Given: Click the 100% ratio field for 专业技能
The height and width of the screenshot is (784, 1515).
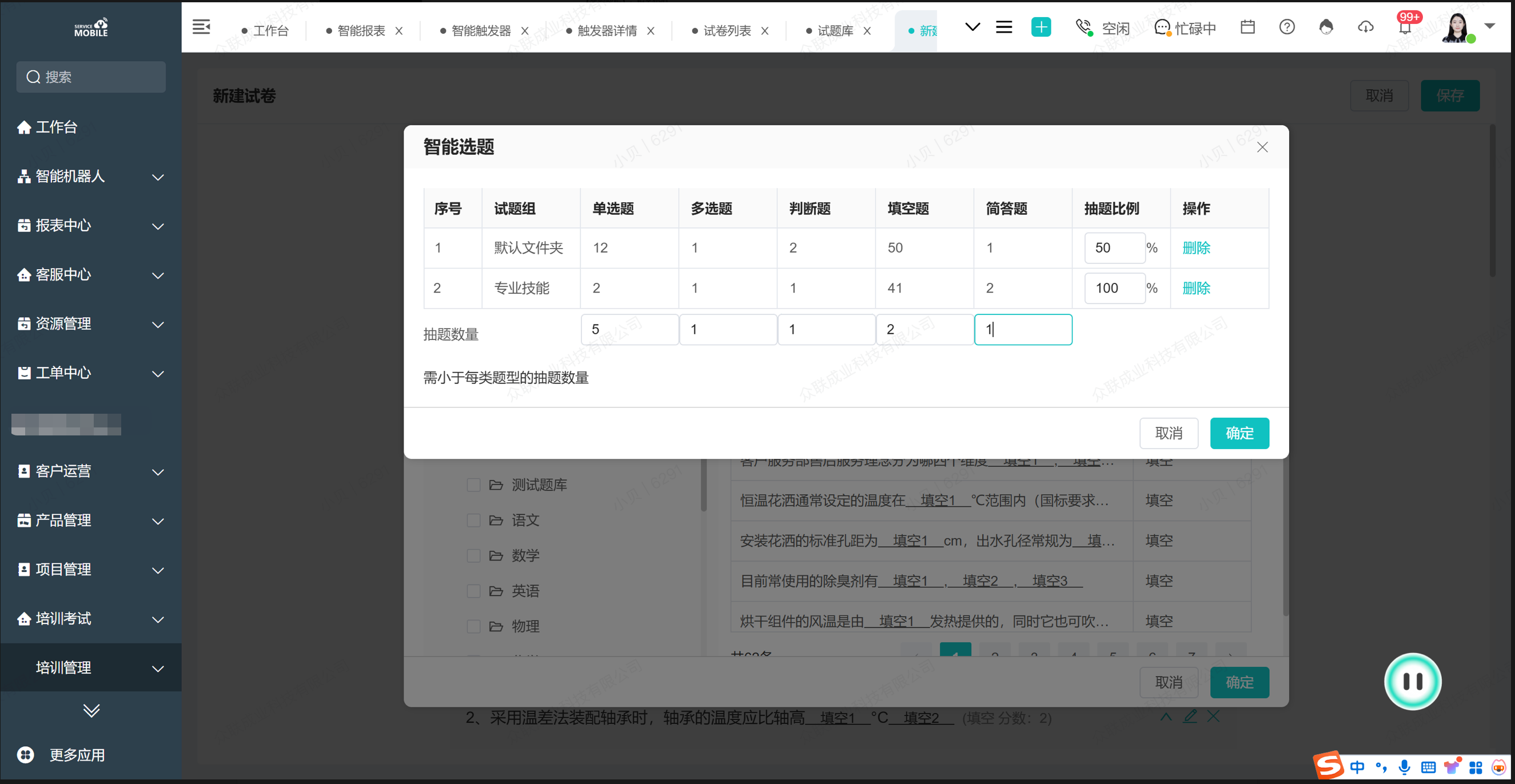Looking at the screenshot, I should pos(1114,288).
